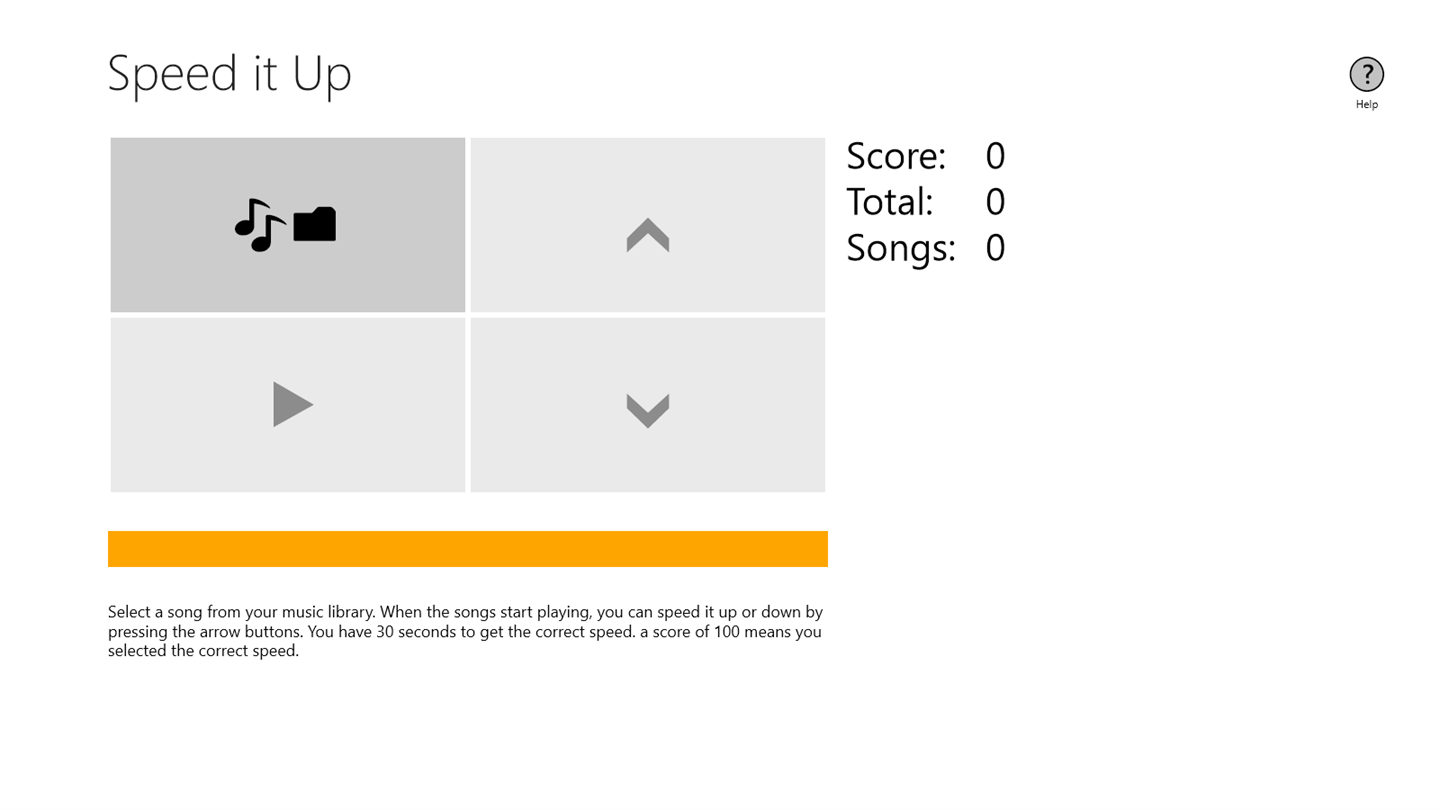Click the "Speed it Up" title
Viewport: 1440px width, 810px height.
coord(230,73)
